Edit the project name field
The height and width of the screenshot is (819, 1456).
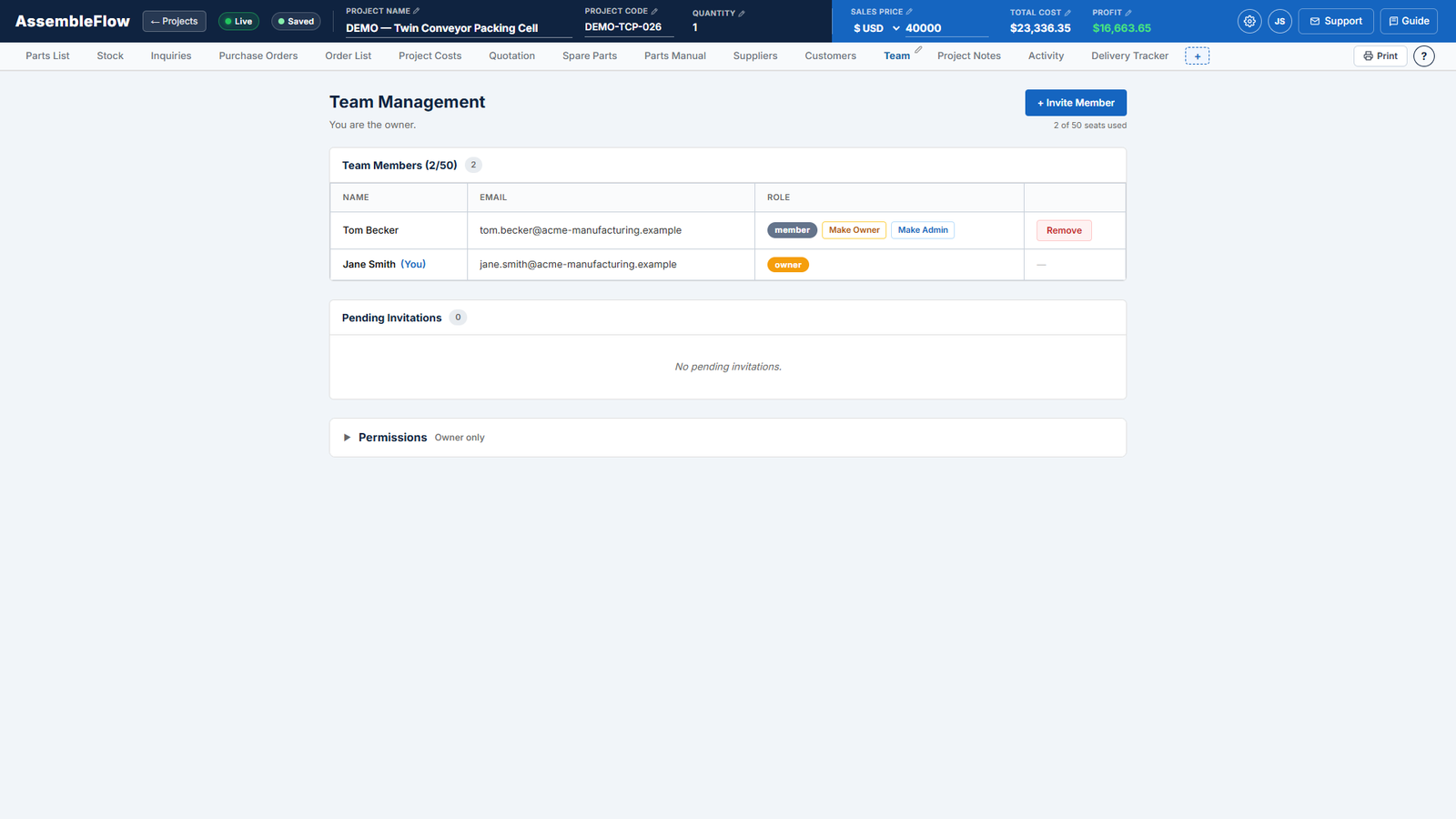[x=459, y=28]
